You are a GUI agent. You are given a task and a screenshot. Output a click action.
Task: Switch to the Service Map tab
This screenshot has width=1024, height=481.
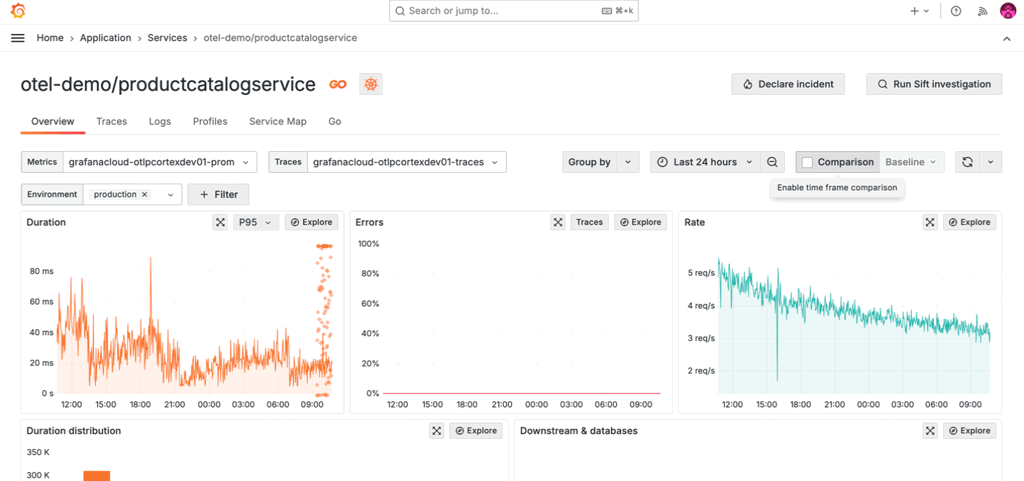[x=278, y=121]
